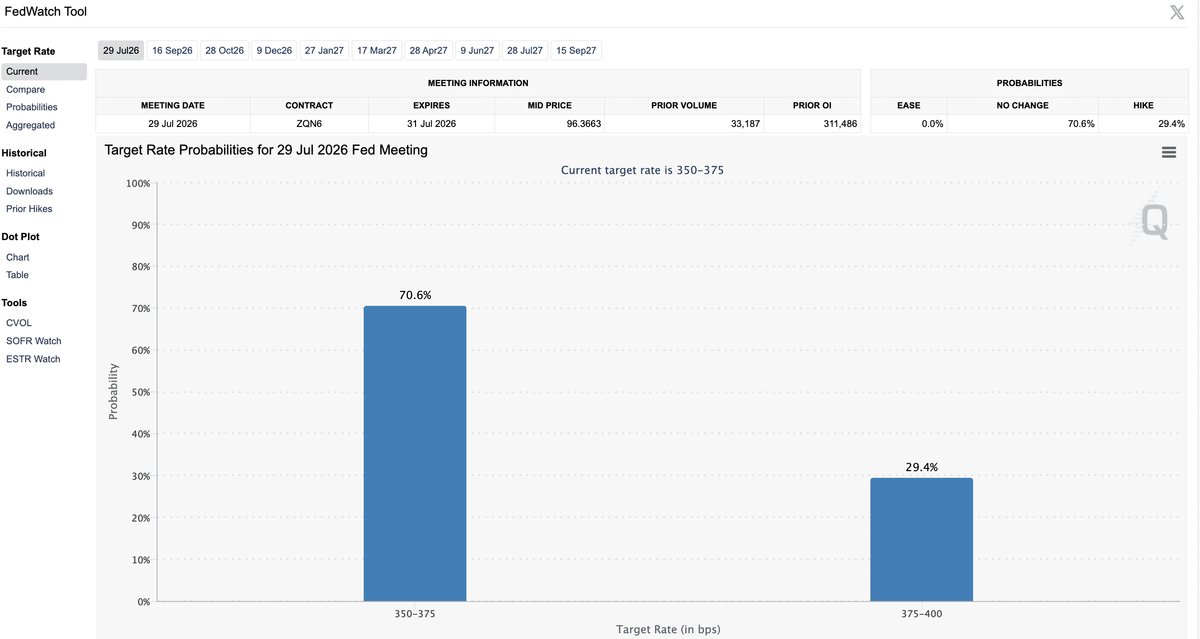This screenshot has height=639, width=1200.
Task: Choose the 28 Apr27 meeting tab
Action: 428,50
